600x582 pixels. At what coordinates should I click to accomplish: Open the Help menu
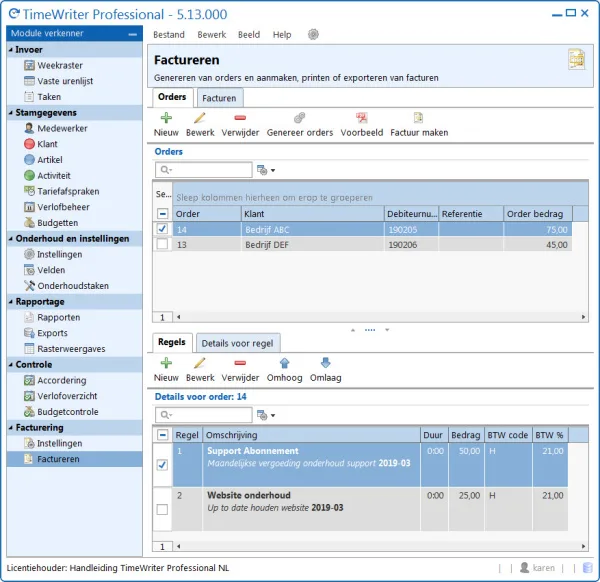point(282,35)
